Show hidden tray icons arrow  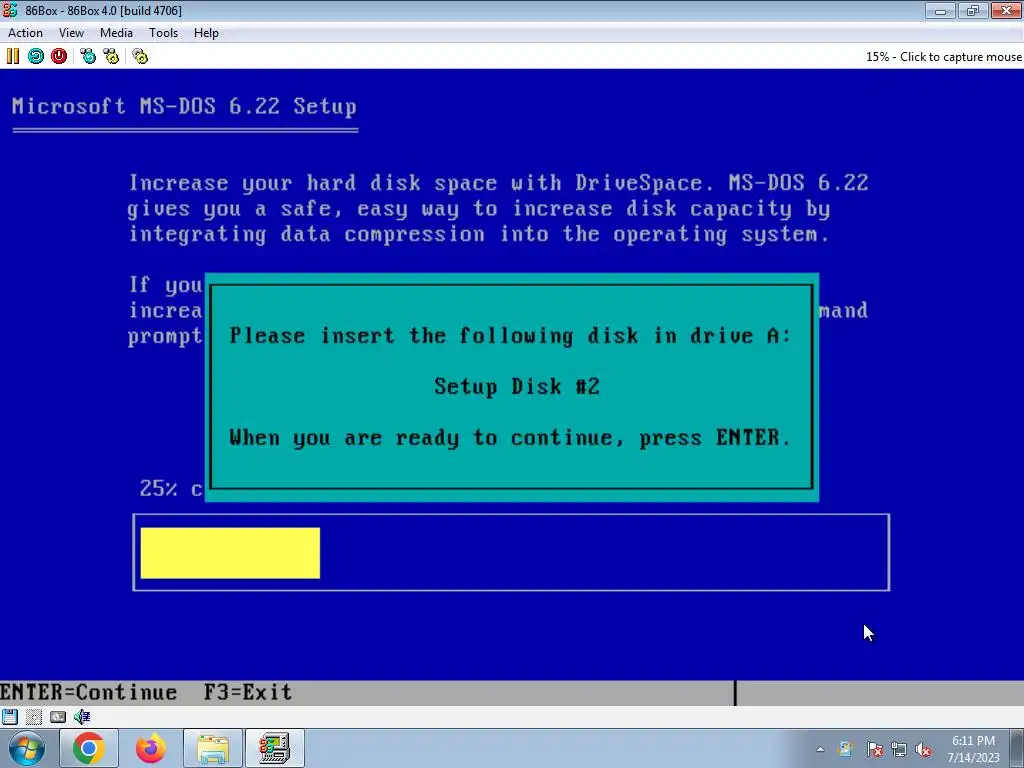820,749
